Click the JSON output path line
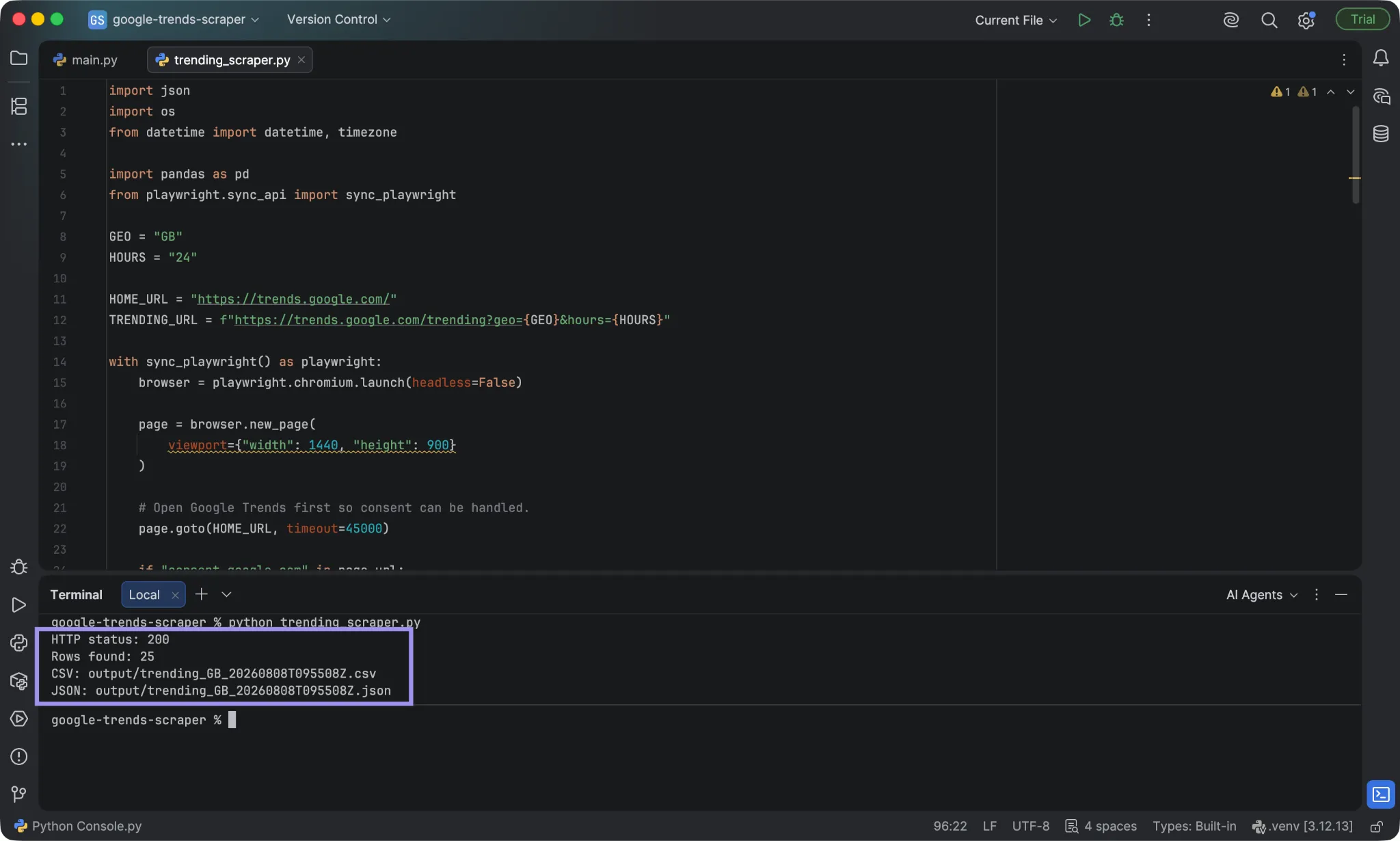The width and height of the screenshot is (1400, 841). click(221, 691)
